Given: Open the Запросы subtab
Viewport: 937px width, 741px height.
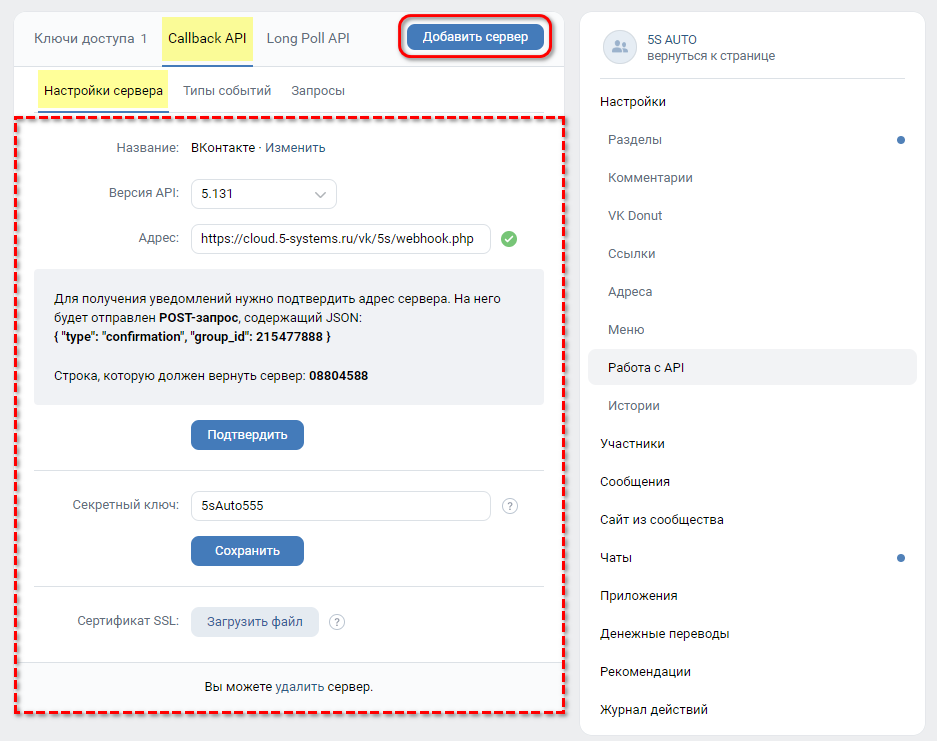Looking at the screenshot, I should click(x=318, y=91).
